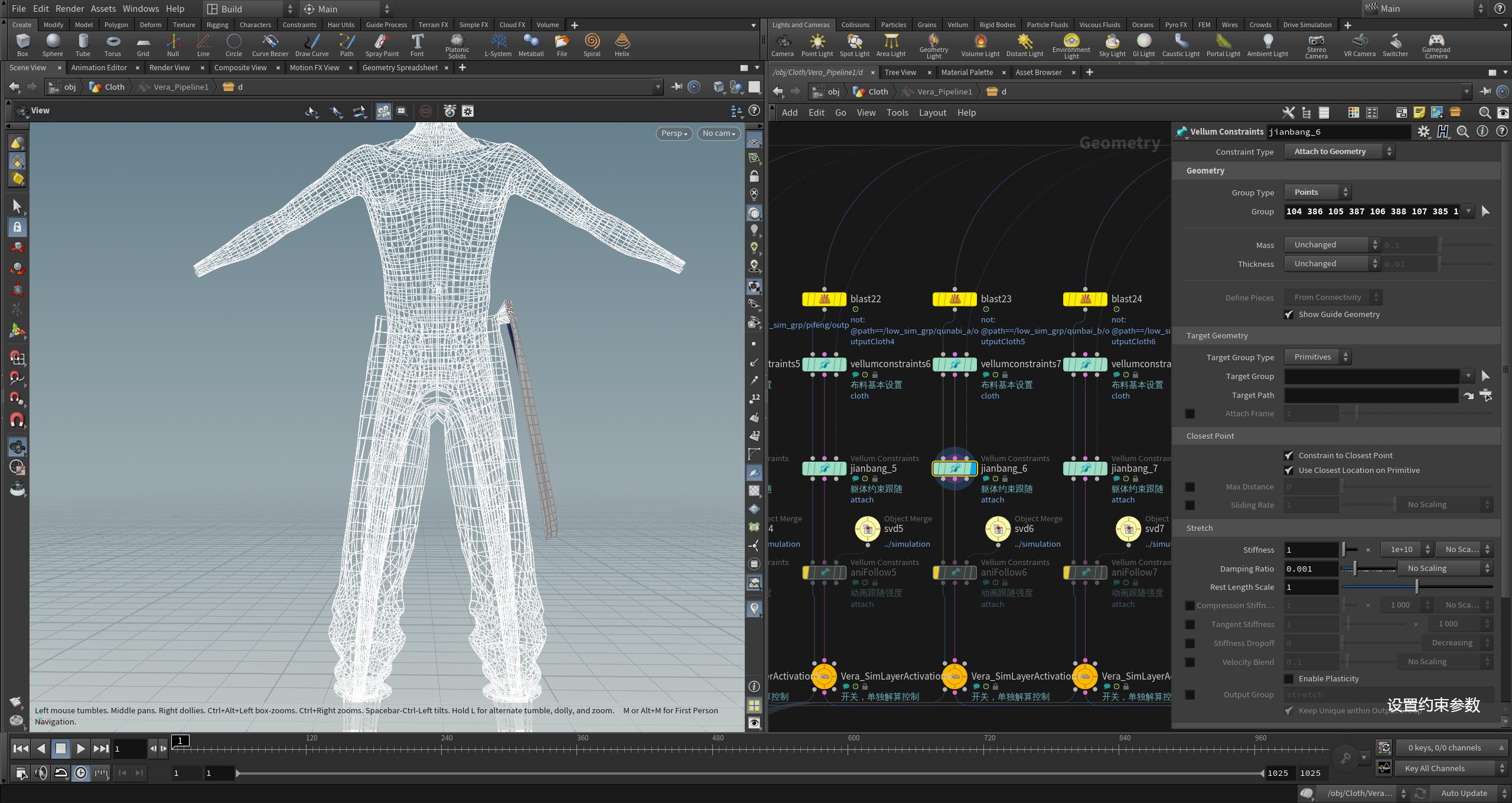The height and width of the screenshot is (803, 1512).
Task: Enable Compression Stiffness checkbox
Action: (x=1190, y=606)
